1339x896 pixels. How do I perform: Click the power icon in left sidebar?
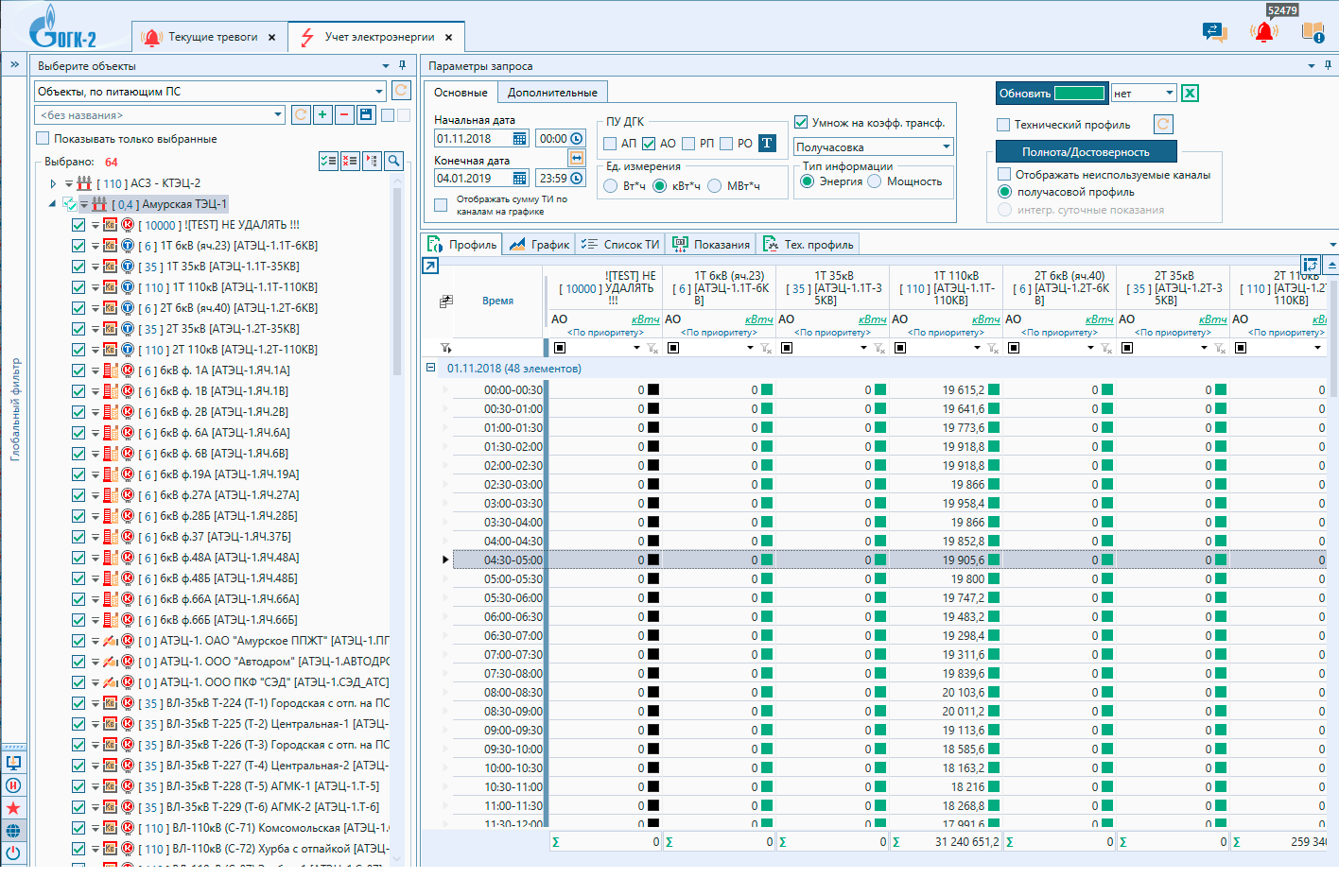tap(13, 853)
